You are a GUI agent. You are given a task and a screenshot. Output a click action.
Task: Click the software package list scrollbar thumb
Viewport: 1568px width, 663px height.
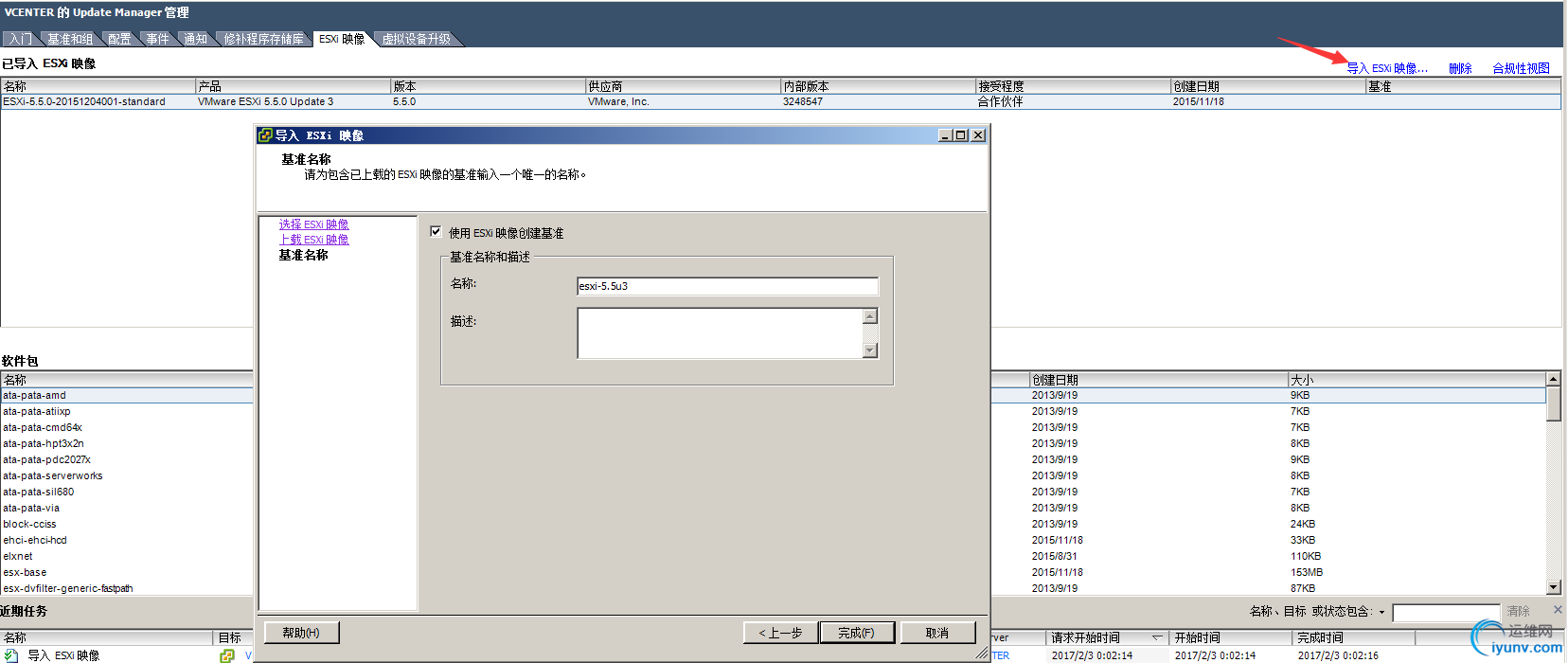1553,404
